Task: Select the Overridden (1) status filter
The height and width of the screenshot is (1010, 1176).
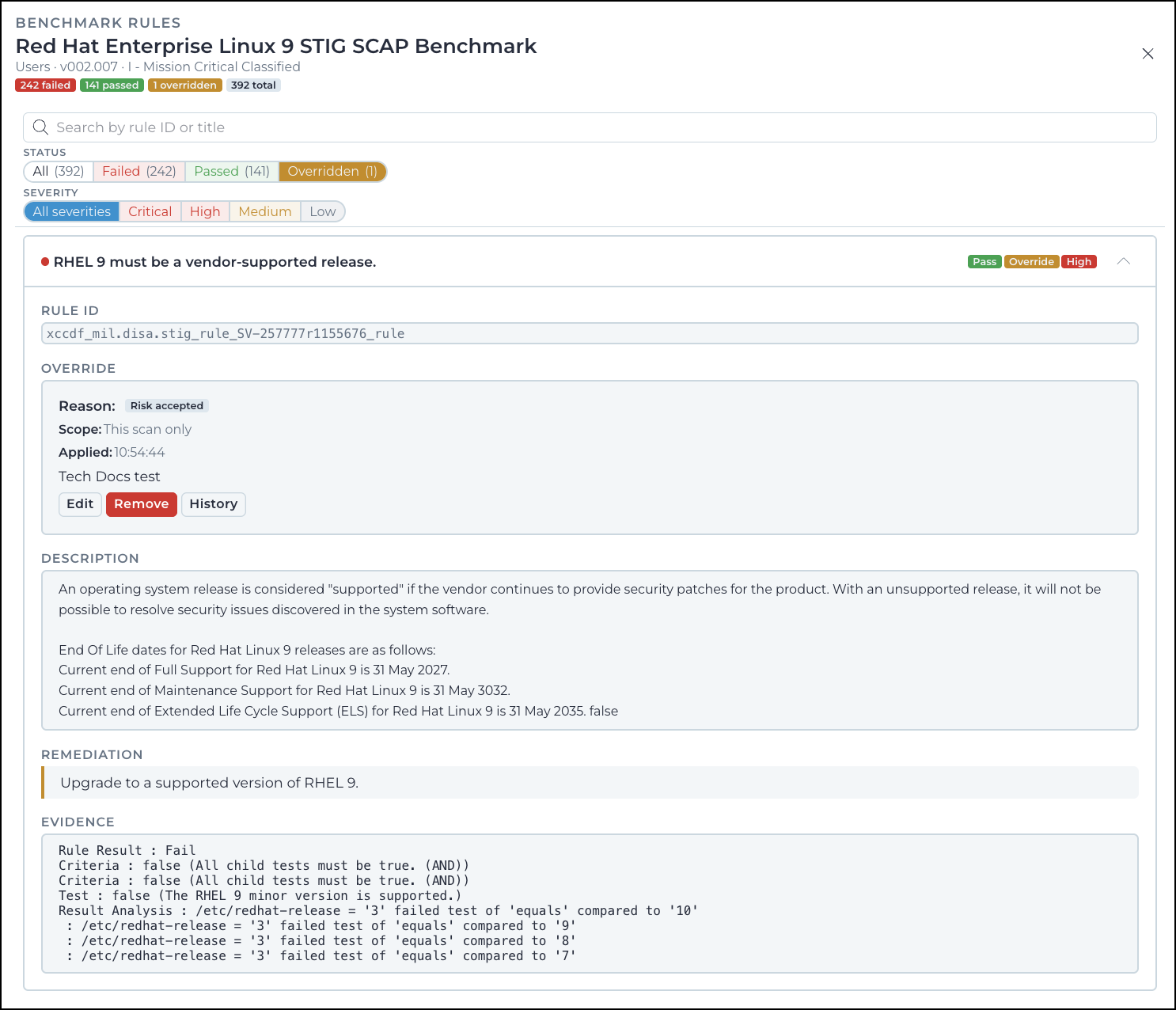Action: 332,172
